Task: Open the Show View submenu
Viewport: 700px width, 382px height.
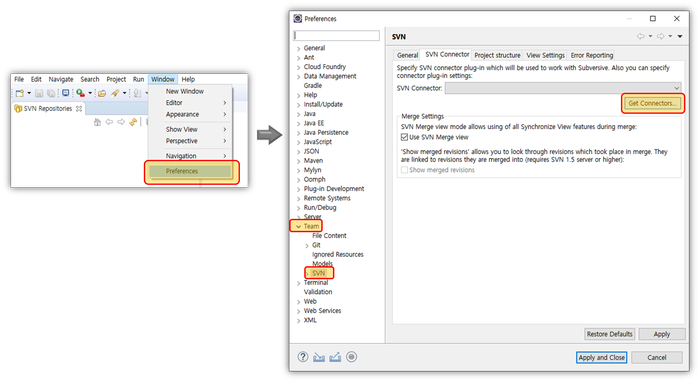Action: click(191, 129)
